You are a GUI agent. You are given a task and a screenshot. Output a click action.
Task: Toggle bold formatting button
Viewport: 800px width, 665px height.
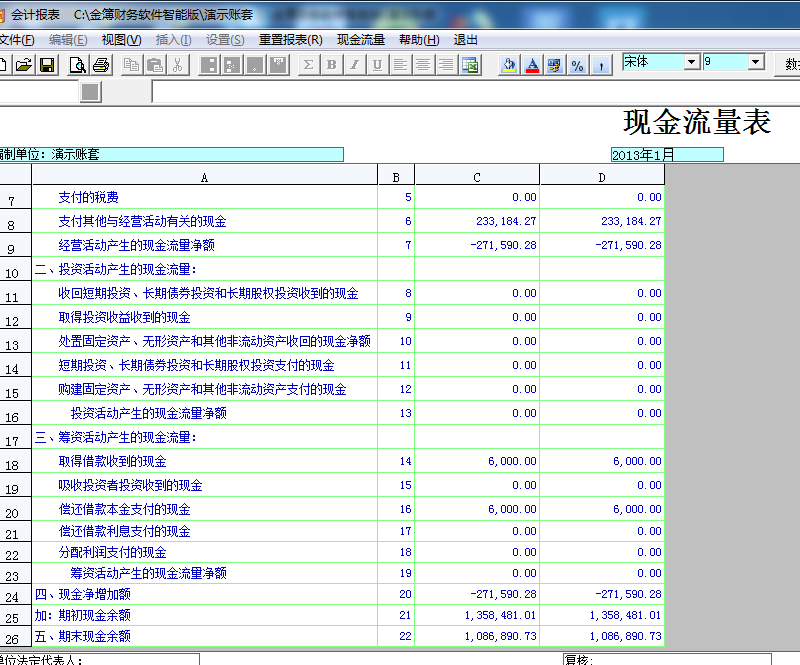(331, 65)
